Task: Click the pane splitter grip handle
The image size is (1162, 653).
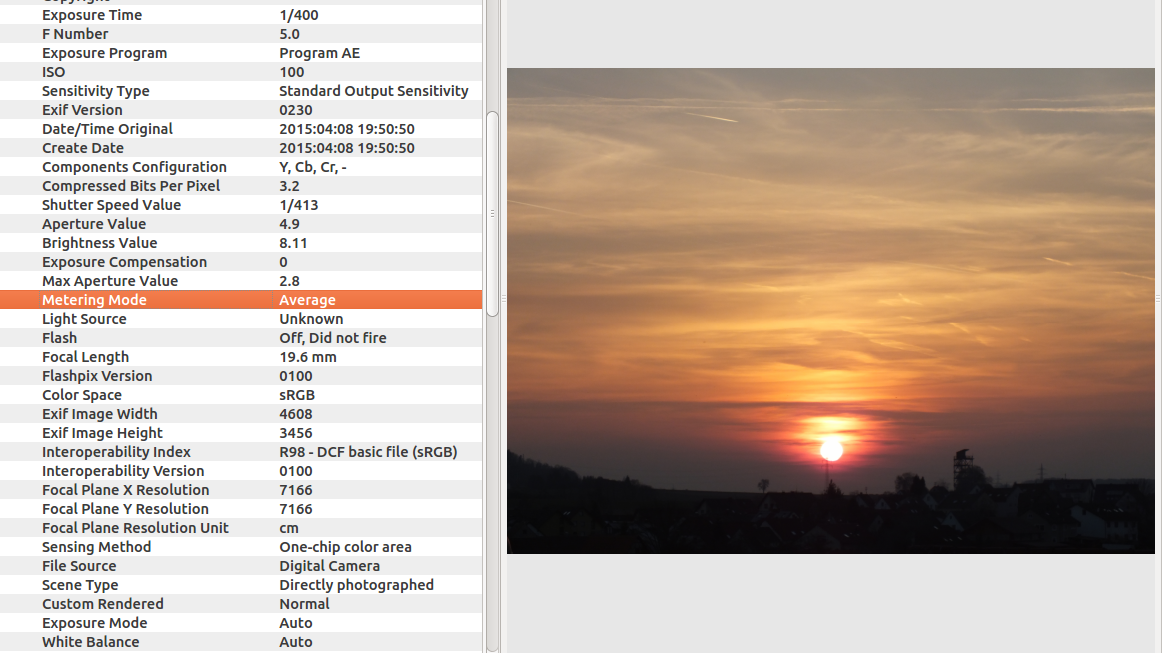Action: tap(504, 299)
